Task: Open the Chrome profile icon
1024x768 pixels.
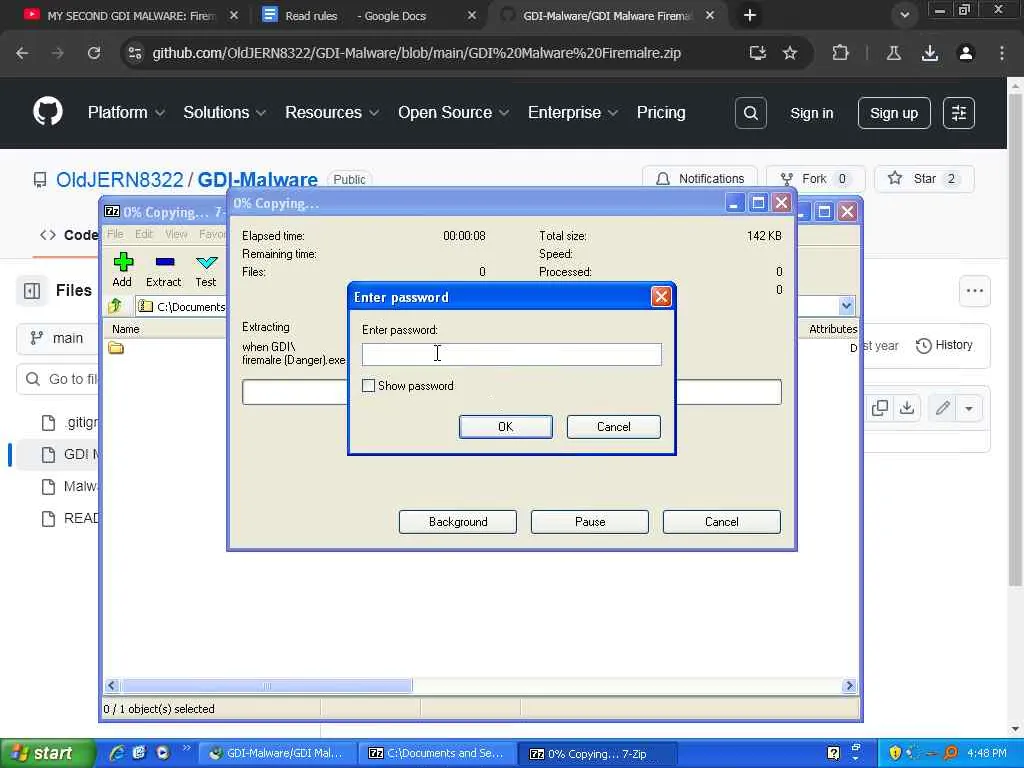Action: pos(966,53)
